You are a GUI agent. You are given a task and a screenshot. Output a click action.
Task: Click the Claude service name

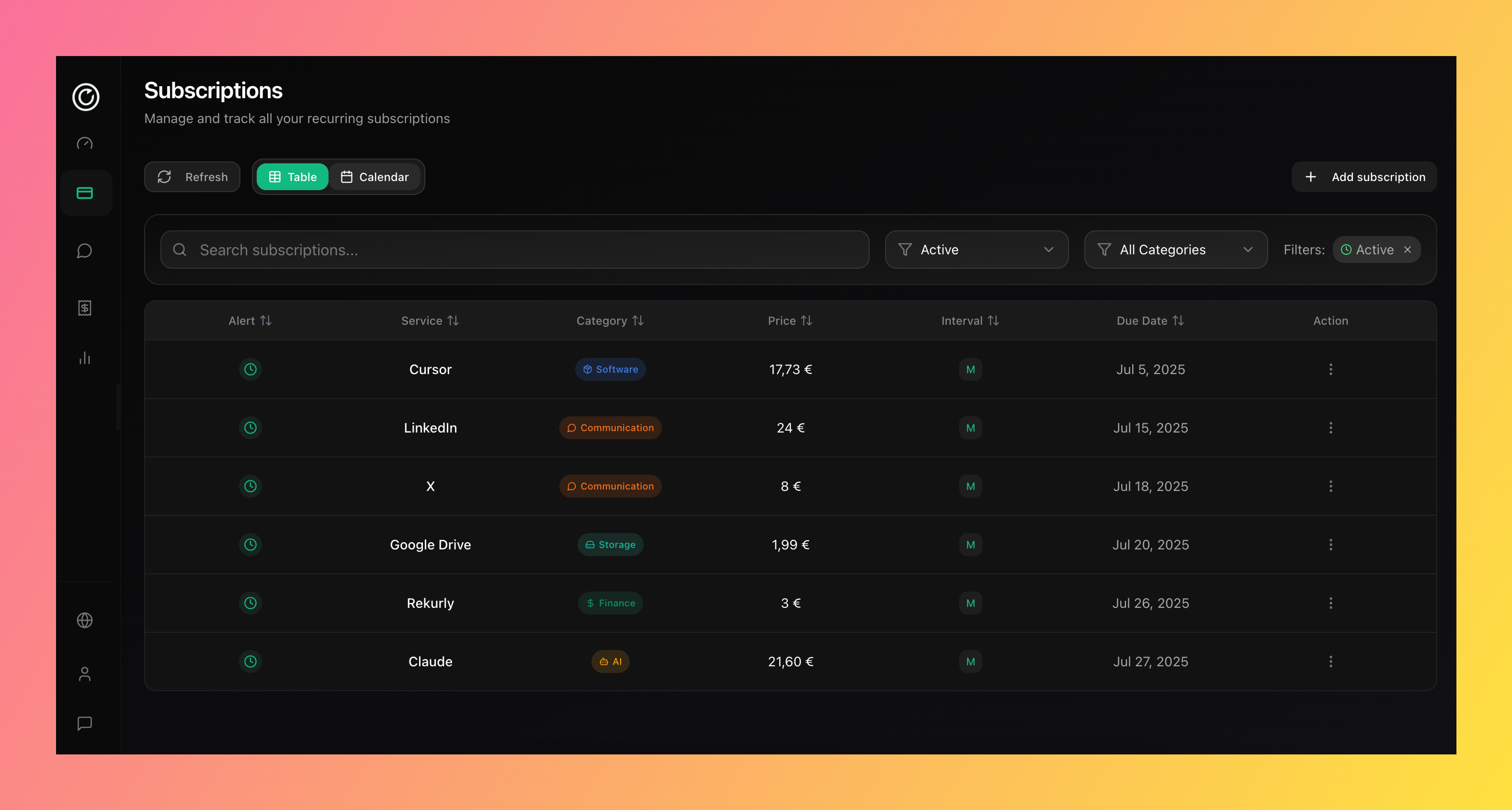coord(430,662)
